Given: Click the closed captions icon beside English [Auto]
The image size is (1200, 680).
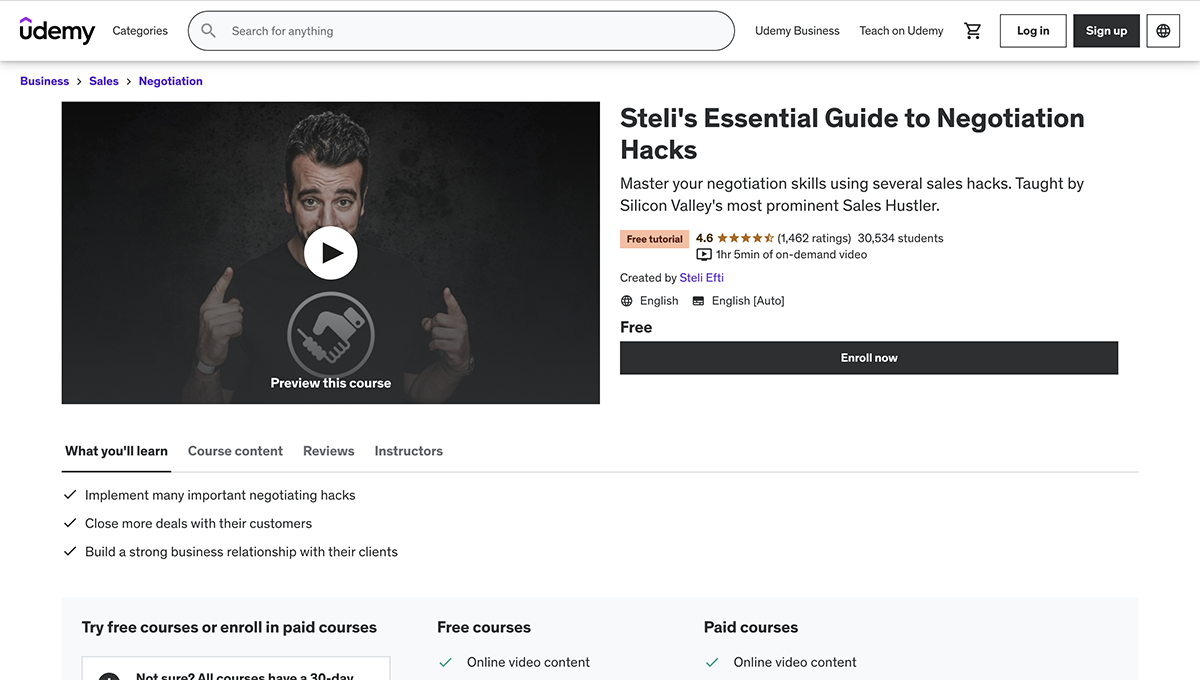Looking at the screenshot, I should tap(698, 300).
